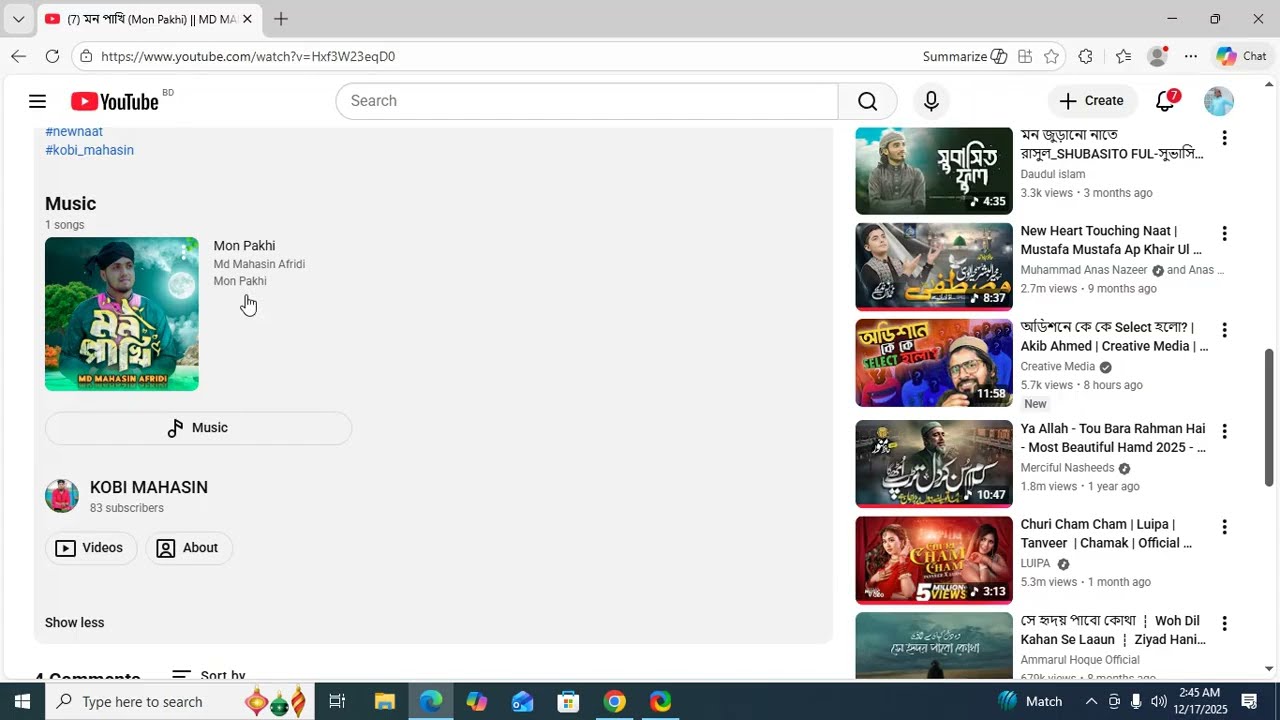
Task: Open browser Settings and more menu
Action: point(1191,56)
